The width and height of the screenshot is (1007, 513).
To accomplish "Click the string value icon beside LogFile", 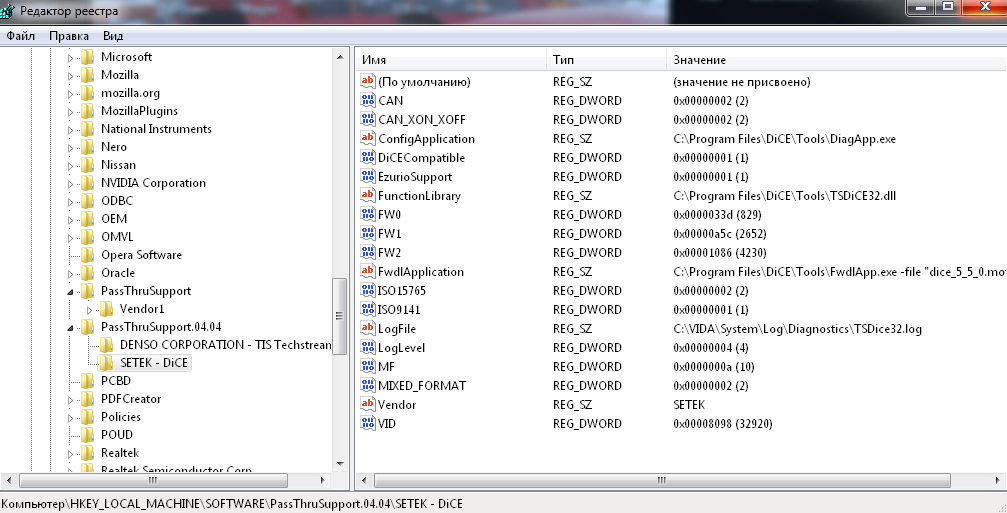I will coord(367,329).
